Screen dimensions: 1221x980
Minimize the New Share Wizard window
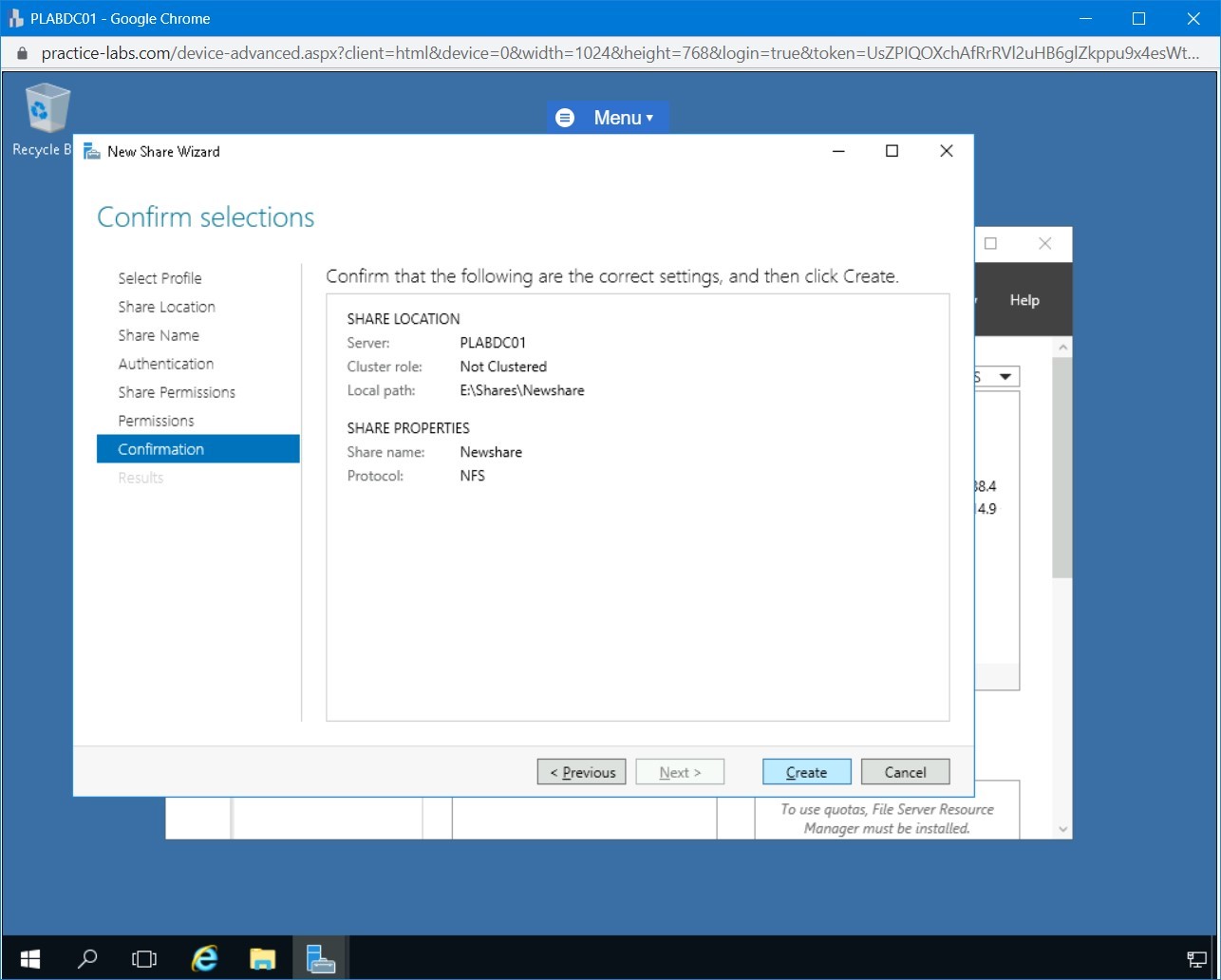(837, 151)
